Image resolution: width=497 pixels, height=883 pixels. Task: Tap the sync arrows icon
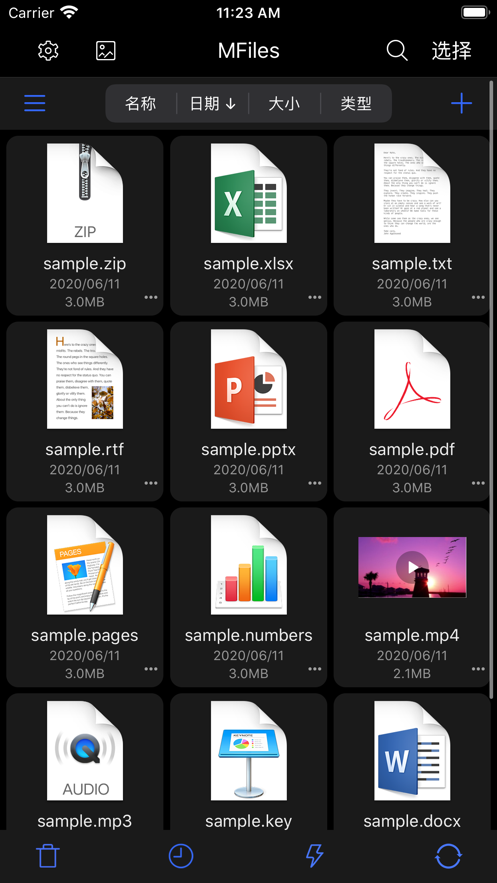449,857
